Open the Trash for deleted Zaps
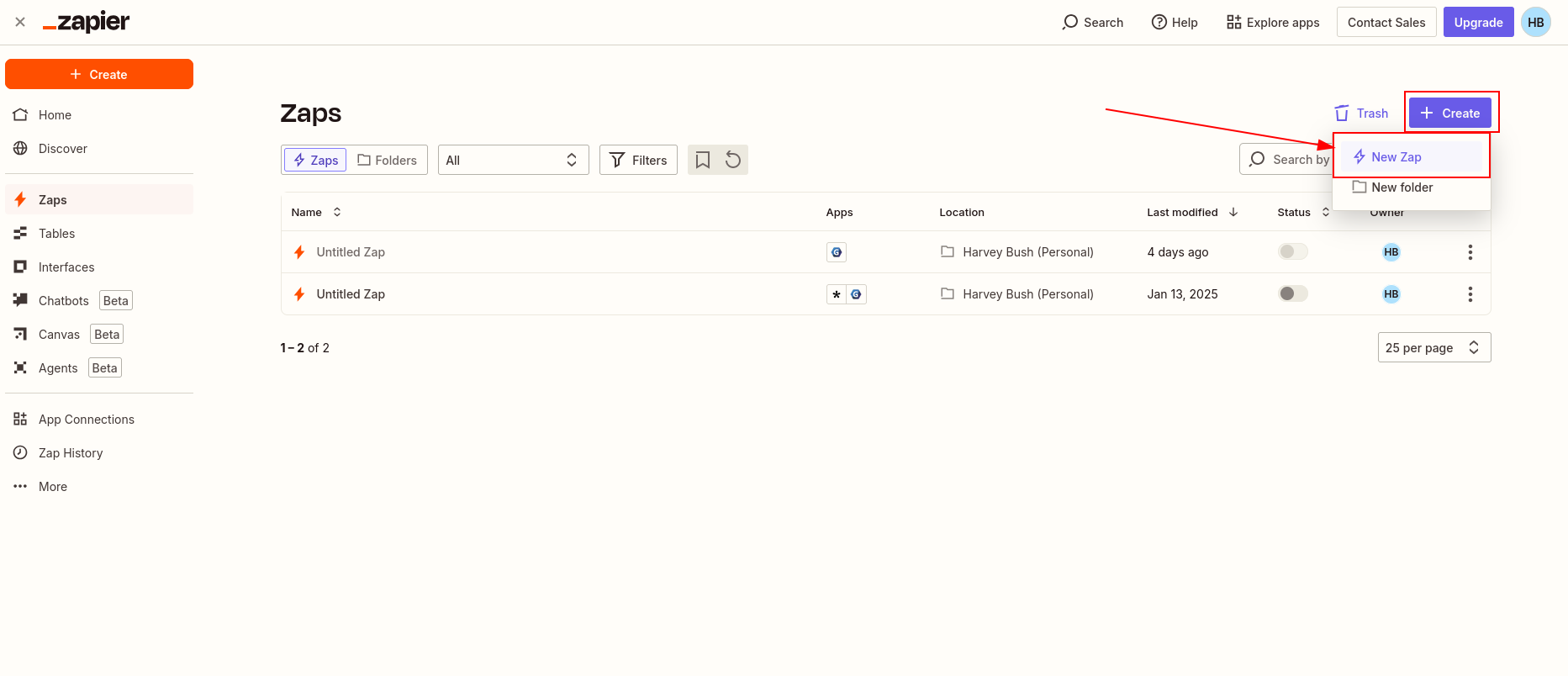 [1361, 114]
